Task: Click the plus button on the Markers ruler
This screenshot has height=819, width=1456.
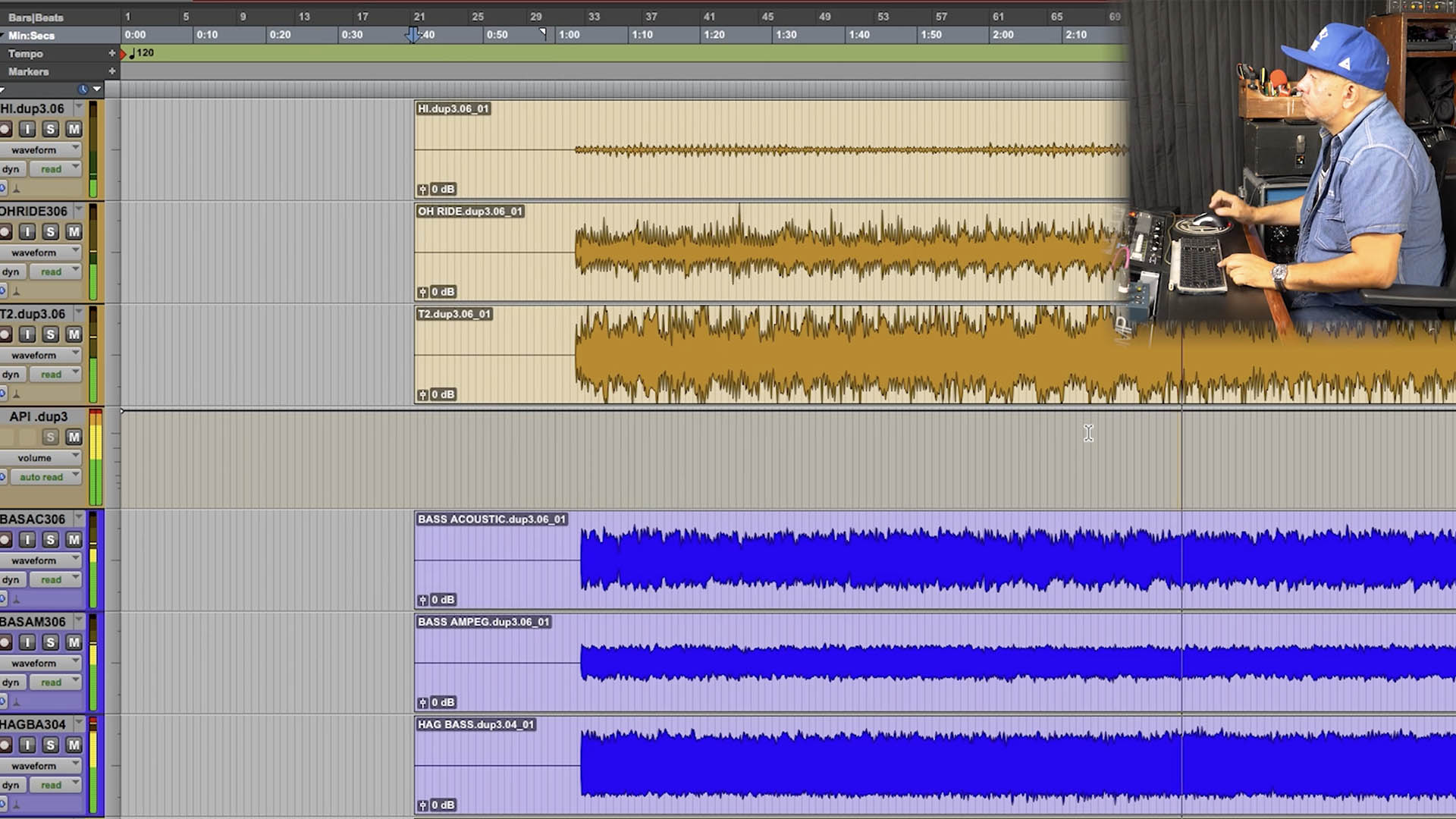Action: (111, 71)
